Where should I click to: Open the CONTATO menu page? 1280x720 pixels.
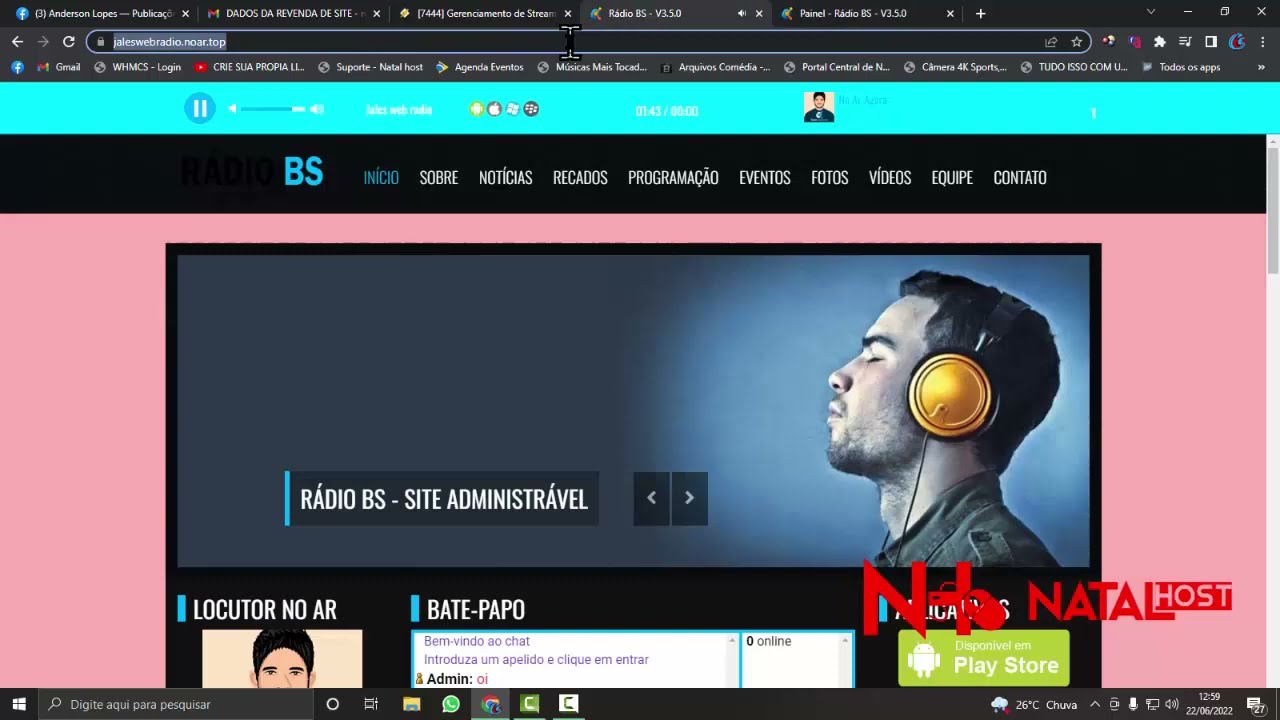[1020, 177]
